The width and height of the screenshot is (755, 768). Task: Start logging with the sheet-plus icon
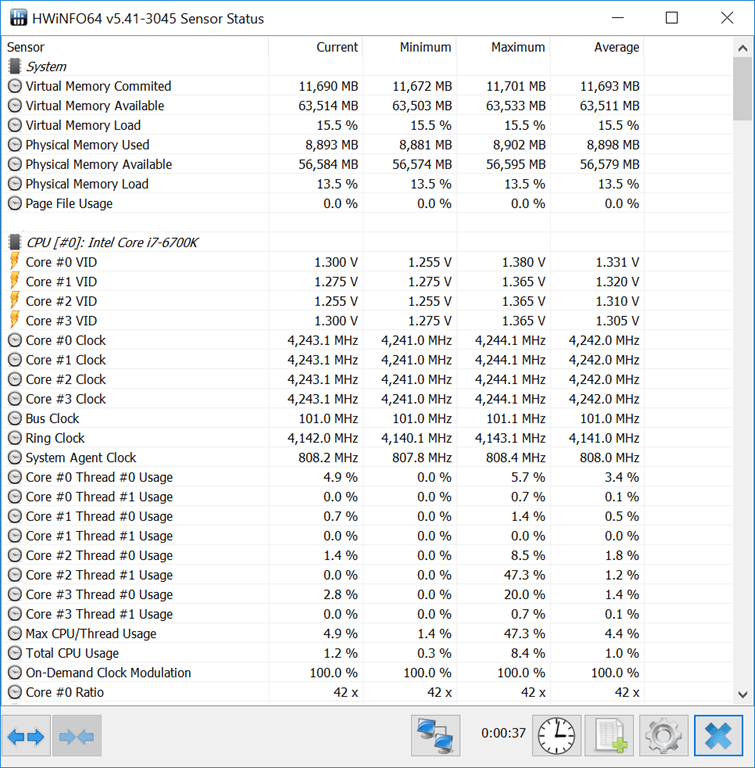(609, 736)
